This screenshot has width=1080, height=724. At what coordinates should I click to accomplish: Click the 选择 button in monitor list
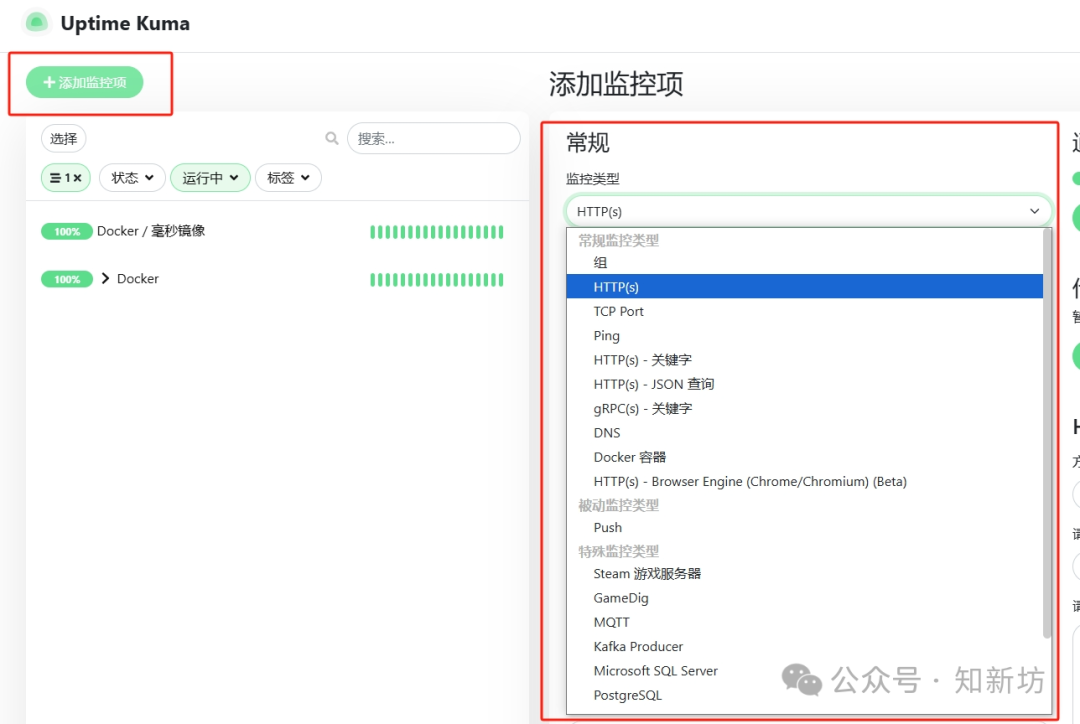click(63, 138)
